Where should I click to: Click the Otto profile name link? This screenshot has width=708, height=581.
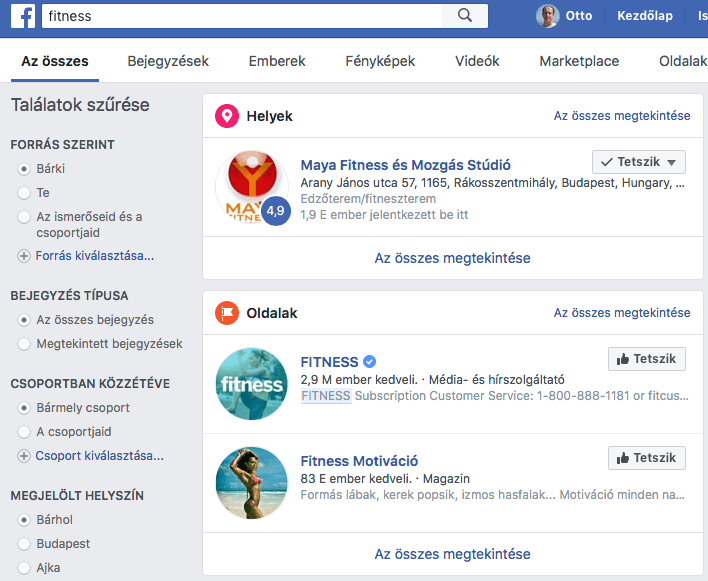coord(579,16)
